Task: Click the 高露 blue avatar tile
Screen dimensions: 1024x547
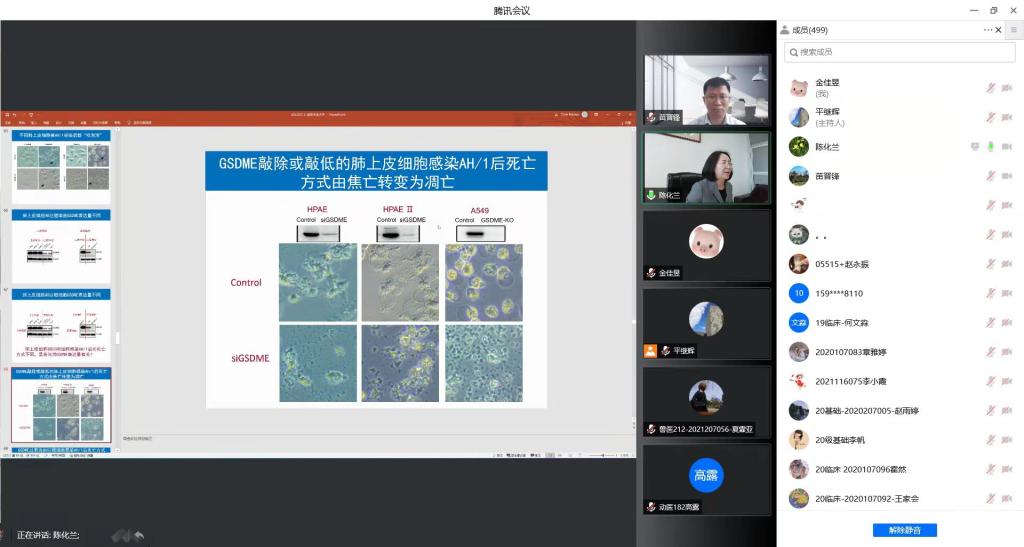Action: (706, 475)
